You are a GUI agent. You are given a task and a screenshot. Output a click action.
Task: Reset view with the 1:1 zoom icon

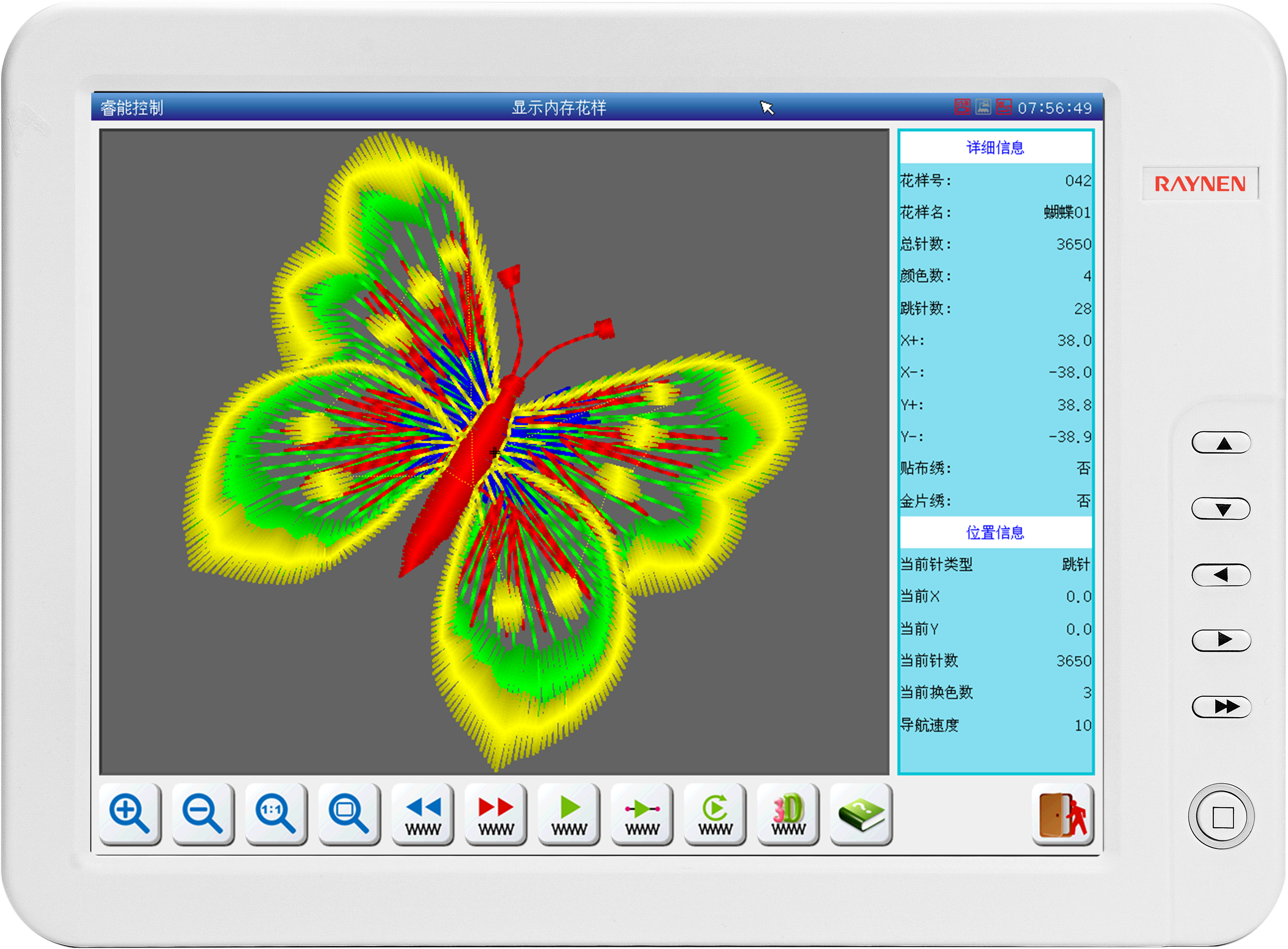tap(276, 815)
